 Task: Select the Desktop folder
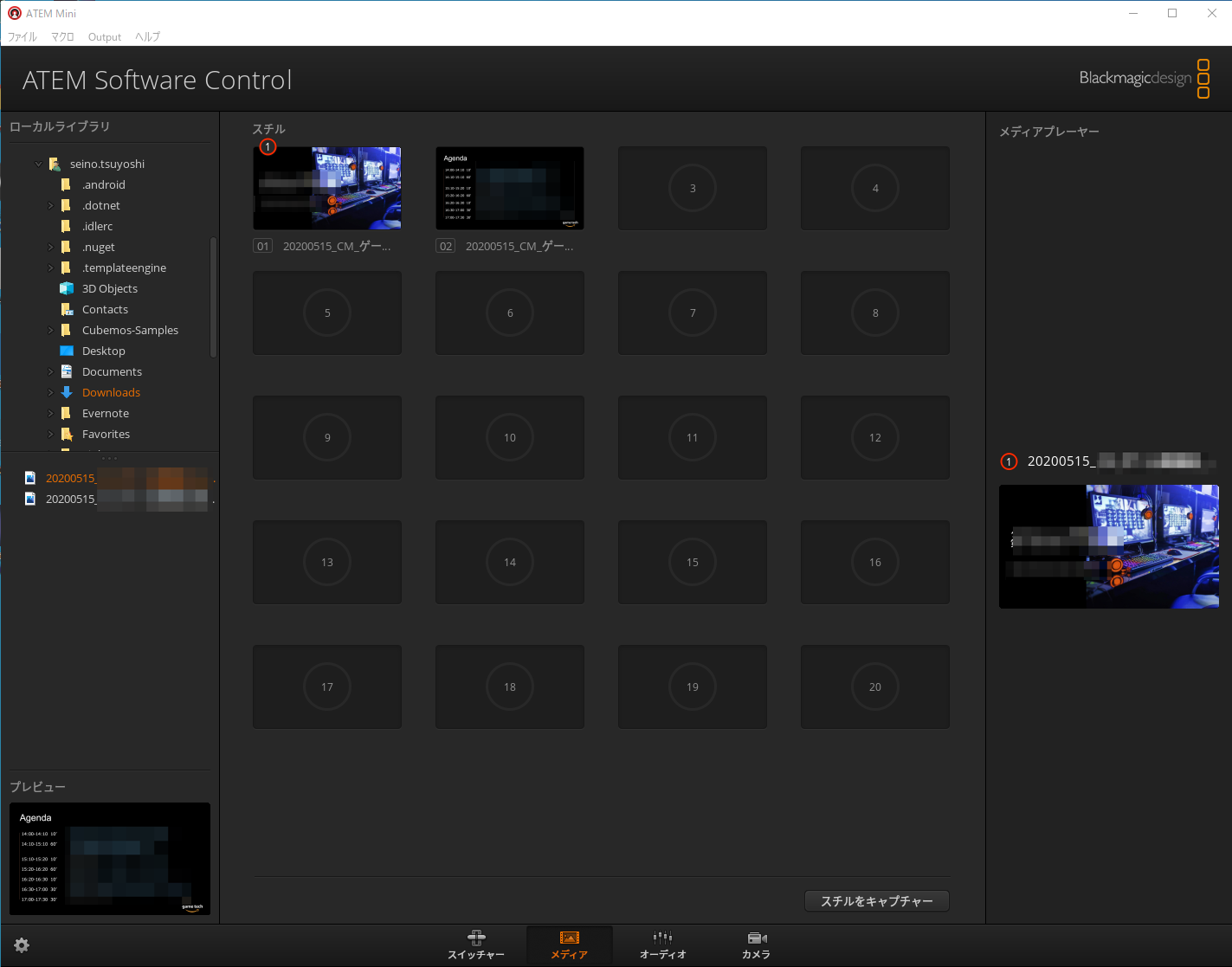point(103,351)
